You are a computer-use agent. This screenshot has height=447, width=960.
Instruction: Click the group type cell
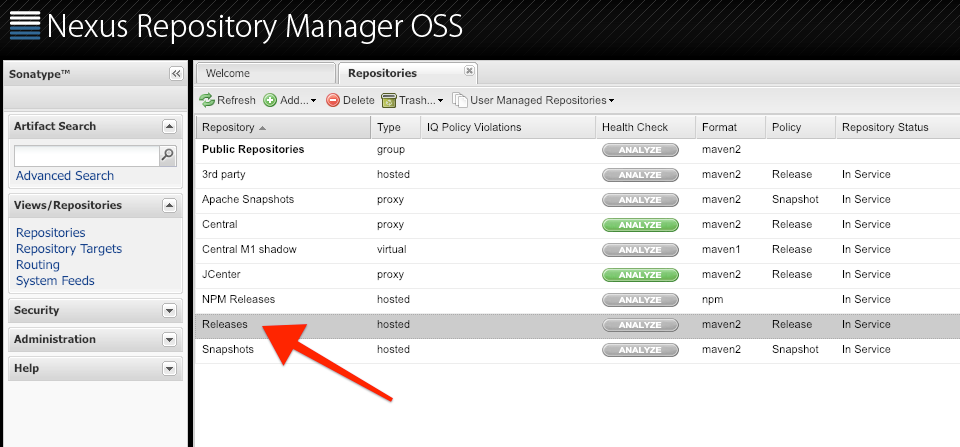391,150
